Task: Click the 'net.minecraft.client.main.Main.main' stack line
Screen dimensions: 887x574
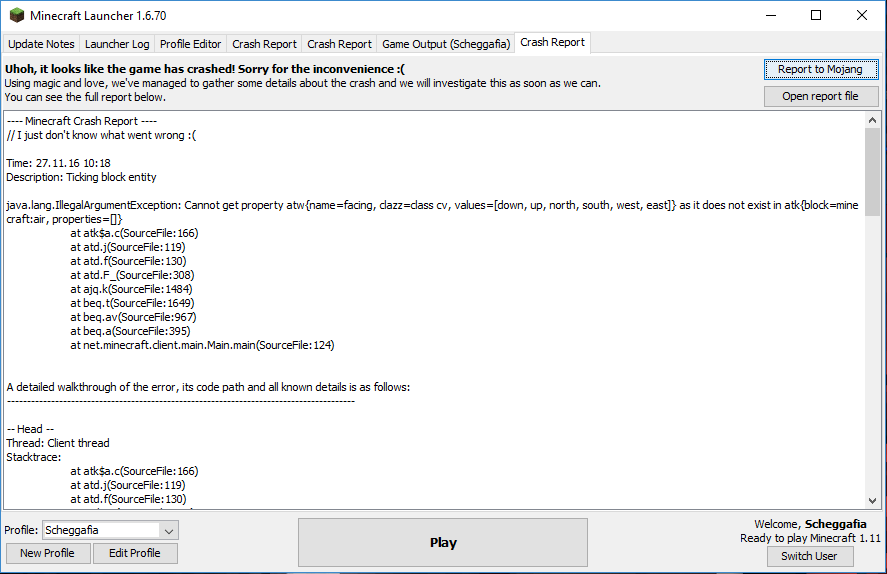Action: [x=203, y=345]
